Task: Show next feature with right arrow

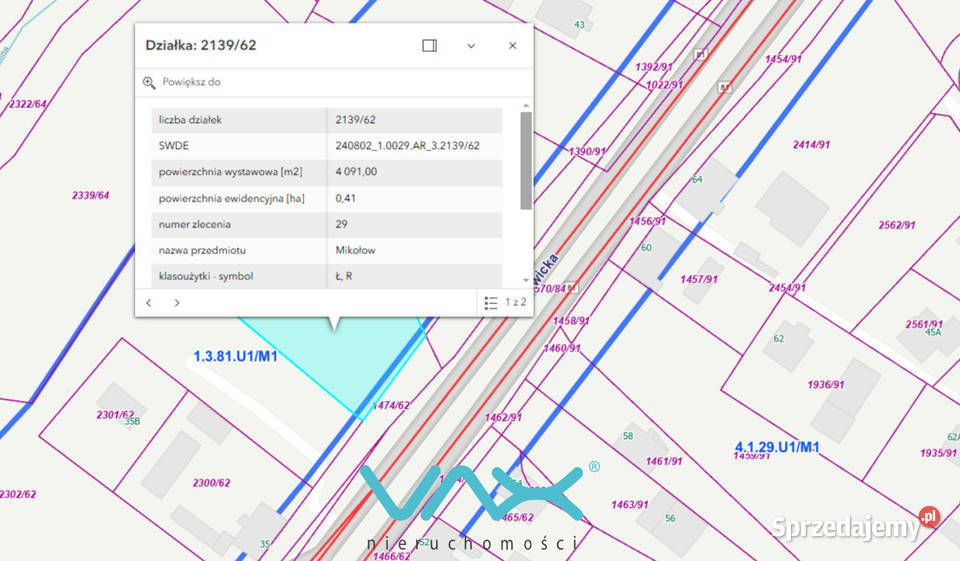Action: 177,303
